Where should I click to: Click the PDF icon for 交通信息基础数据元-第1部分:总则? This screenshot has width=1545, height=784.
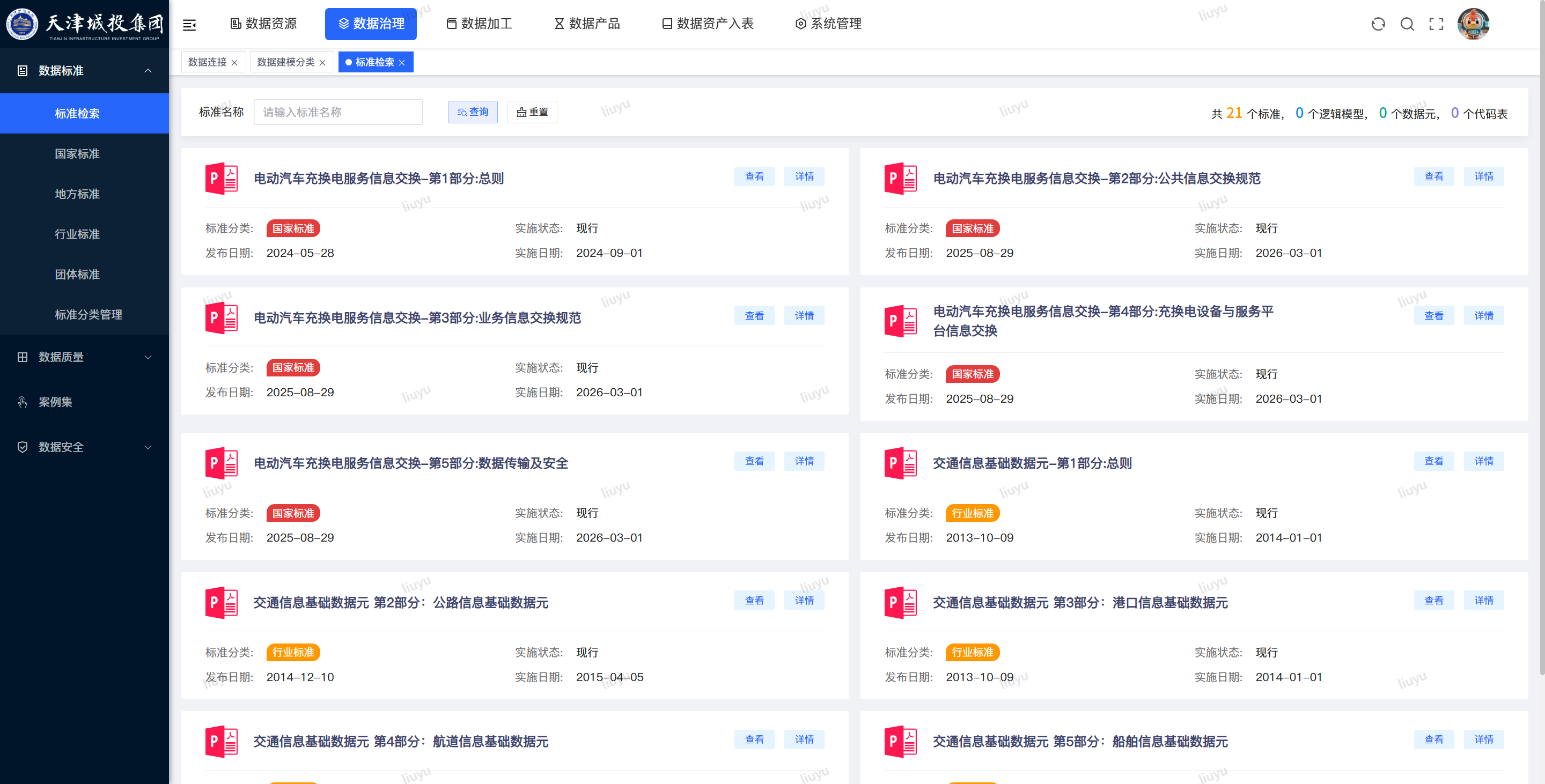click(x=901, y=463)
